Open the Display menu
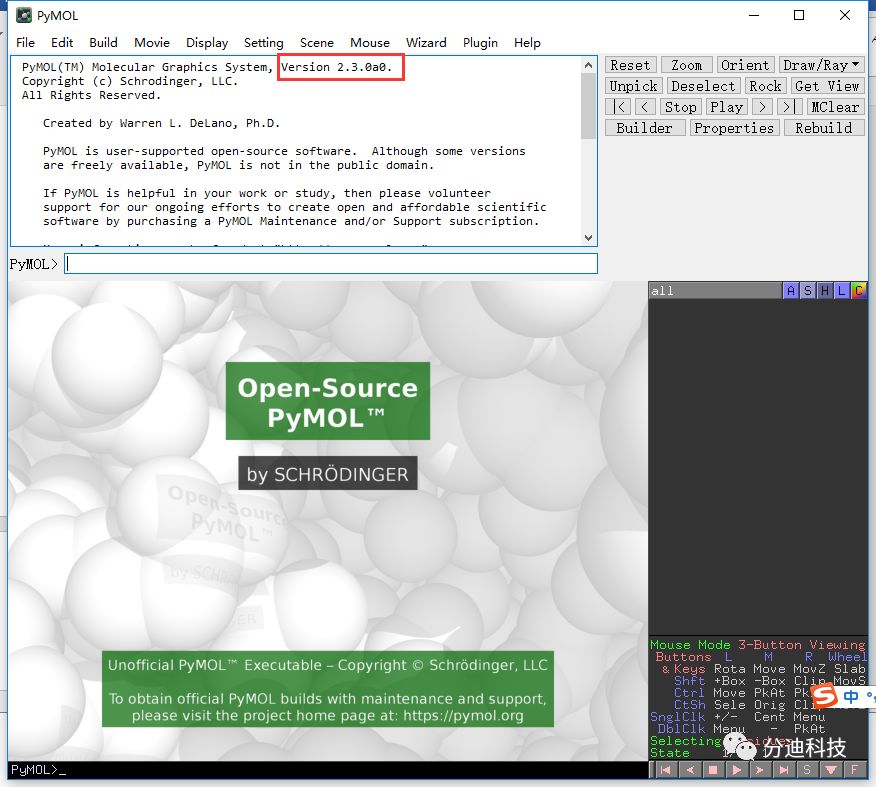876x787 pixels. [x=207, y=42]
